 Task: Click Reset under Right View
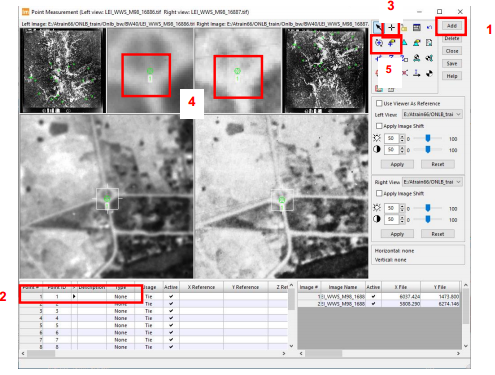(x=438, y=234)
